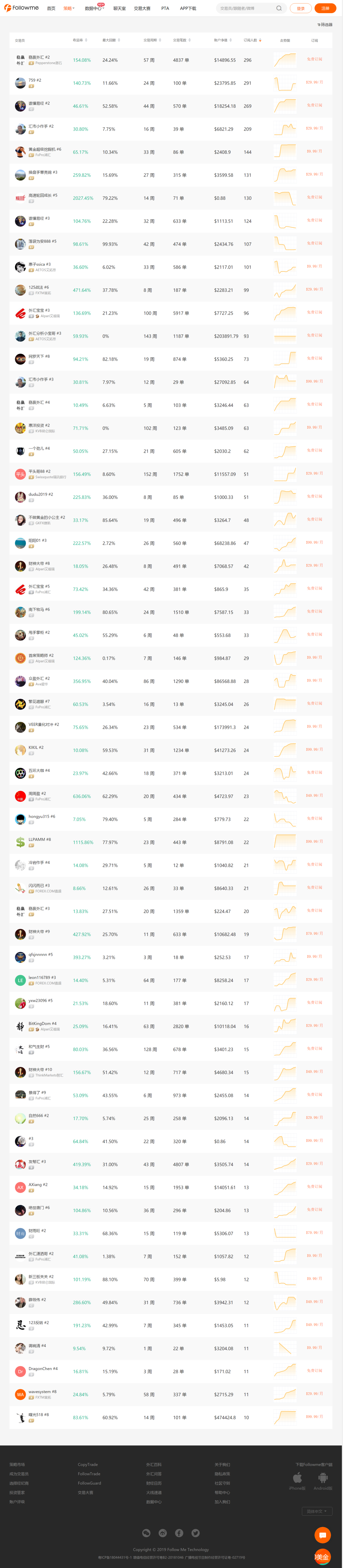
Task: Open the Twitter social icon
Action: [x=195, y=1533]
